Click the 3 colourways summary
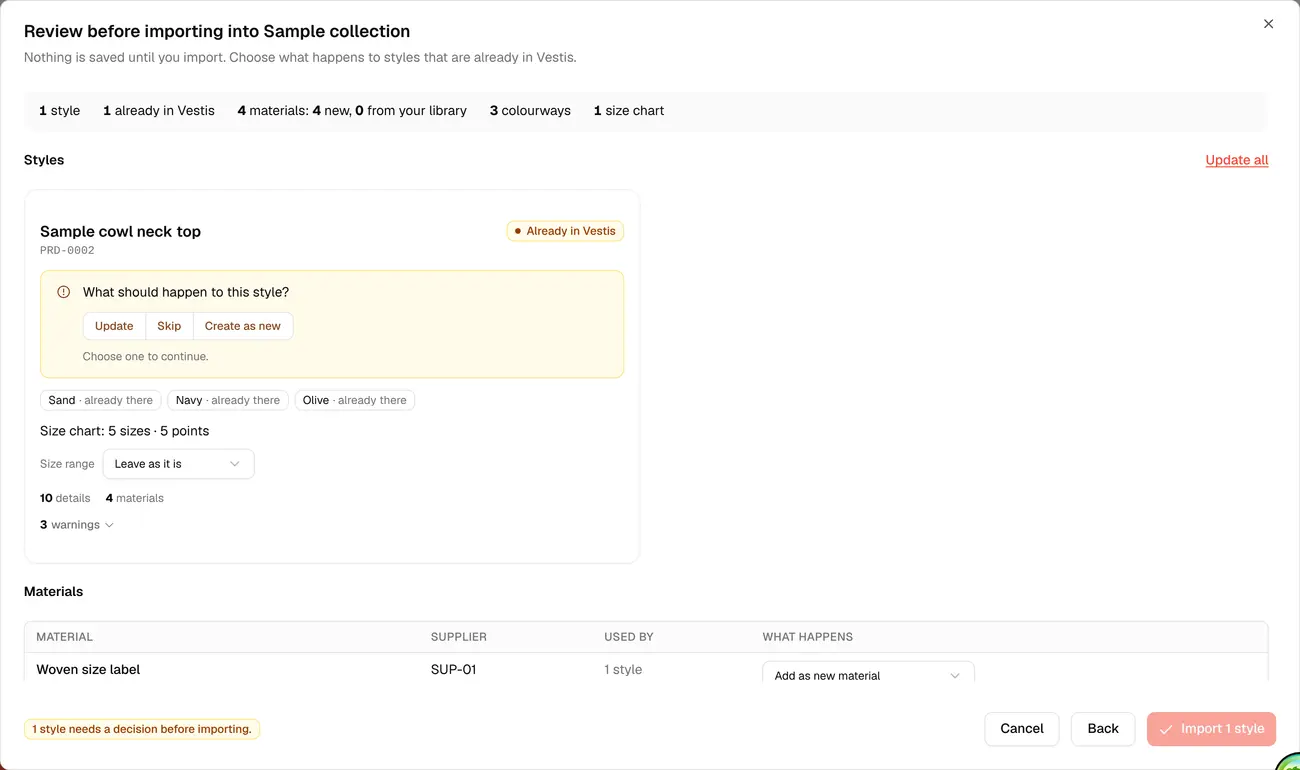This screenshot has height=770, width=1300. (530, 111)
